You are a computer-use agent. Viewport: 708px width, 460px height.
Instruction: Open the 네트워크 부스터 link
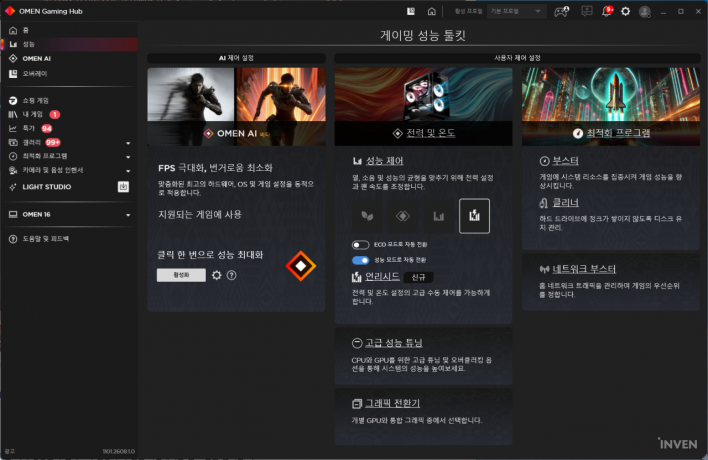point(584,269)
